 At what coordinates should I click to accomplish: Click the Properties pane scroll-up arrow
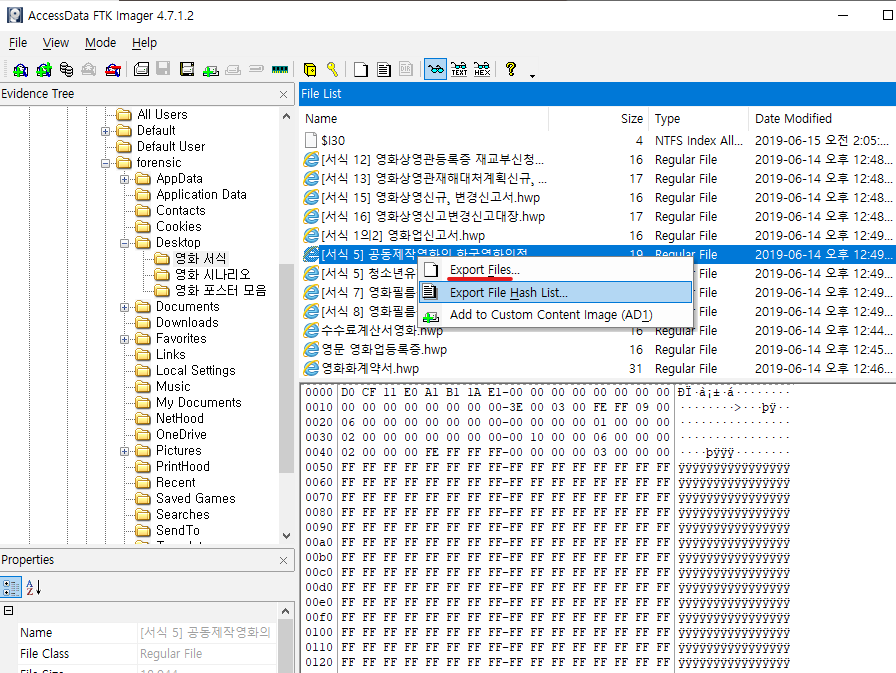pos(286,611)
